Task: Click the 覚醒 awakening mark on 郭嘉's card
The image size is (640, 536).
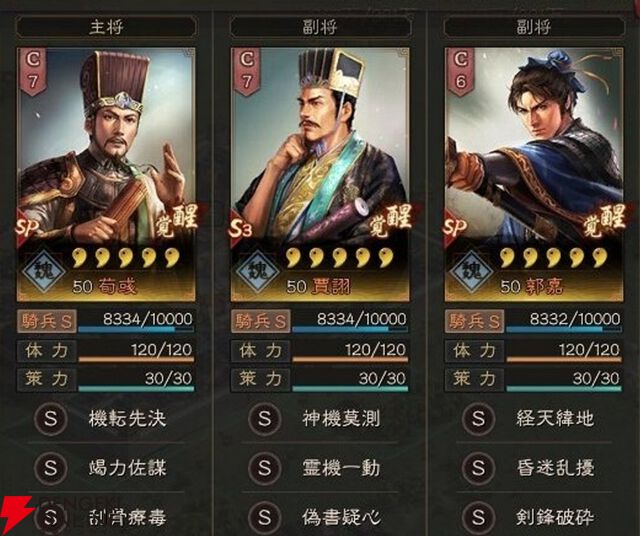Action: click(604, 220)
